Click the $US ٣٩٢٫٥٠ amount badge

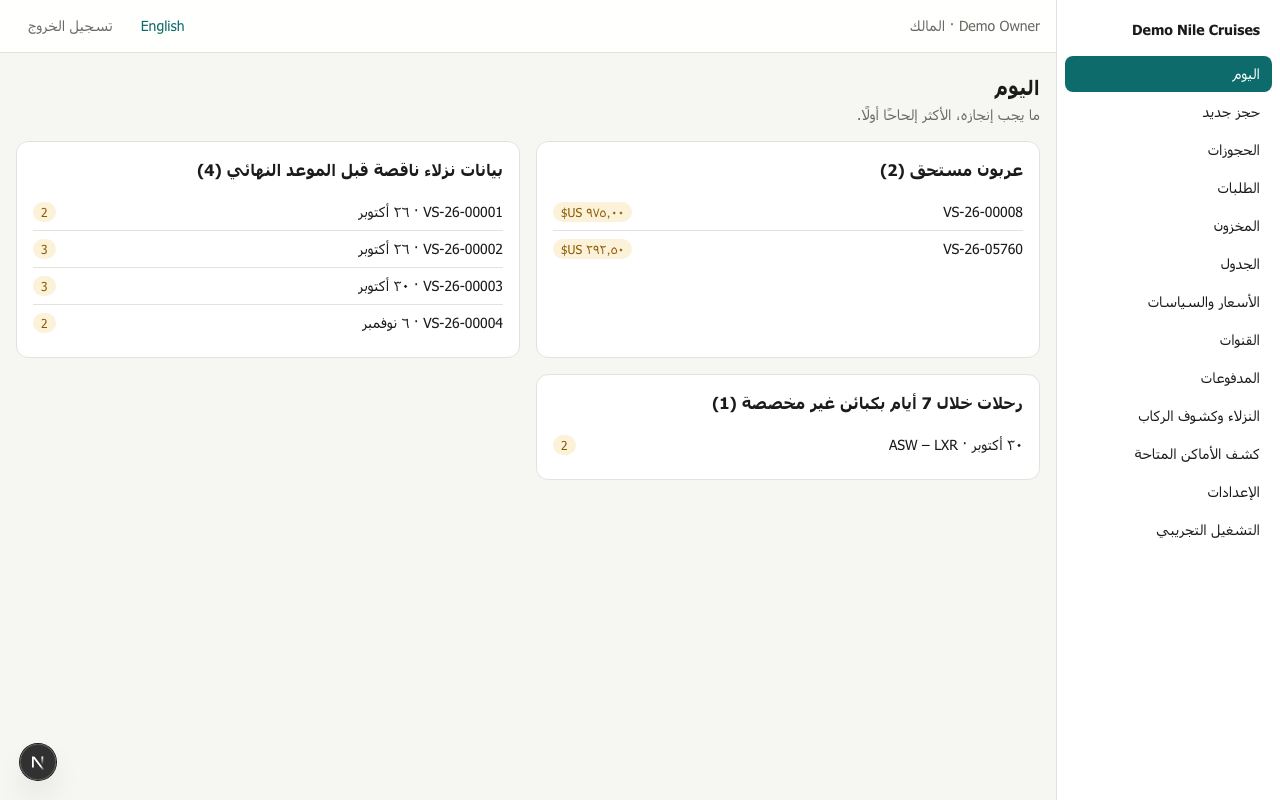point(592,249)
